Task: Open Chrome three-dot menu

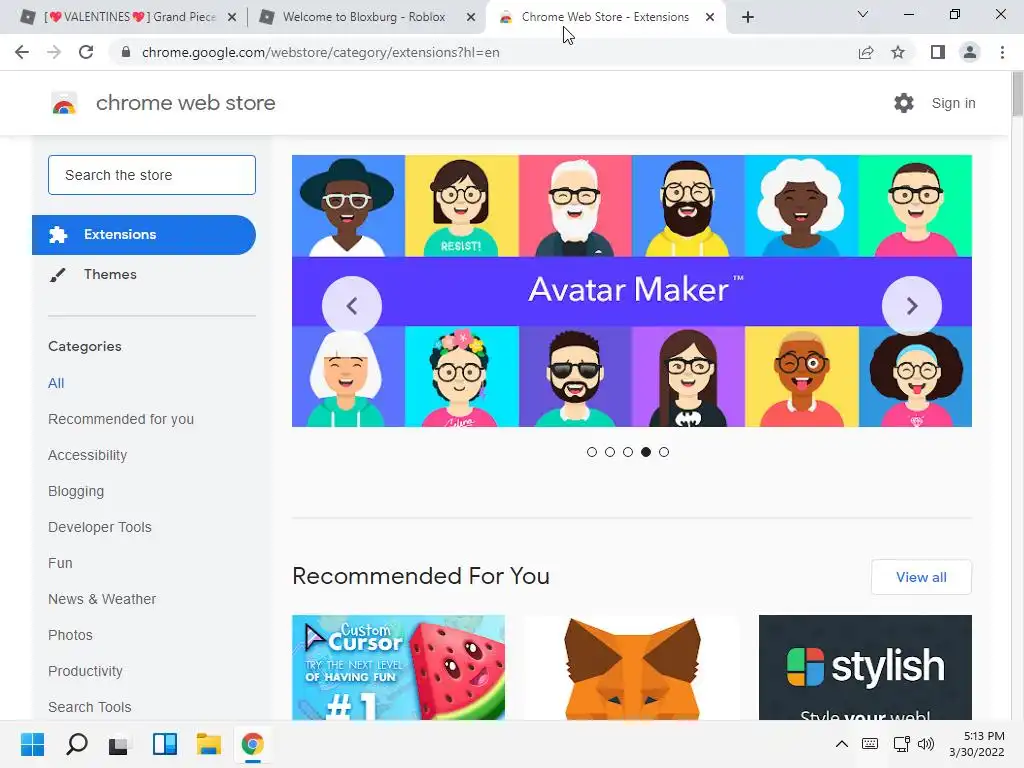Action: tap(1002, 52)
